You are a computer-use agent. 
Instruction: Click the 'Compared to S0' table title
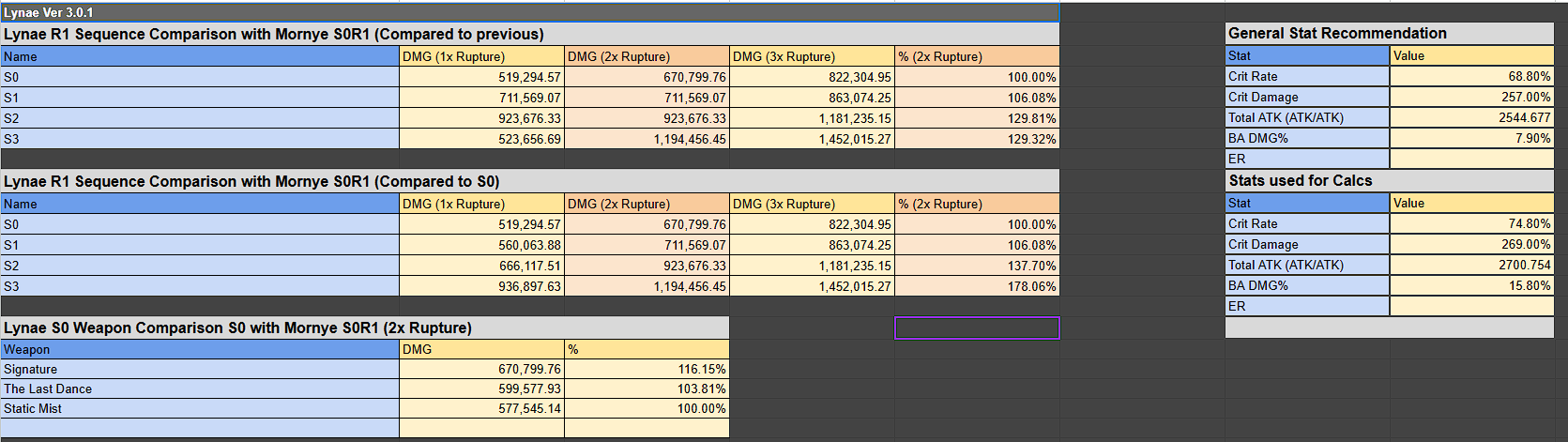pyautogui.click(x=530, y=181)
